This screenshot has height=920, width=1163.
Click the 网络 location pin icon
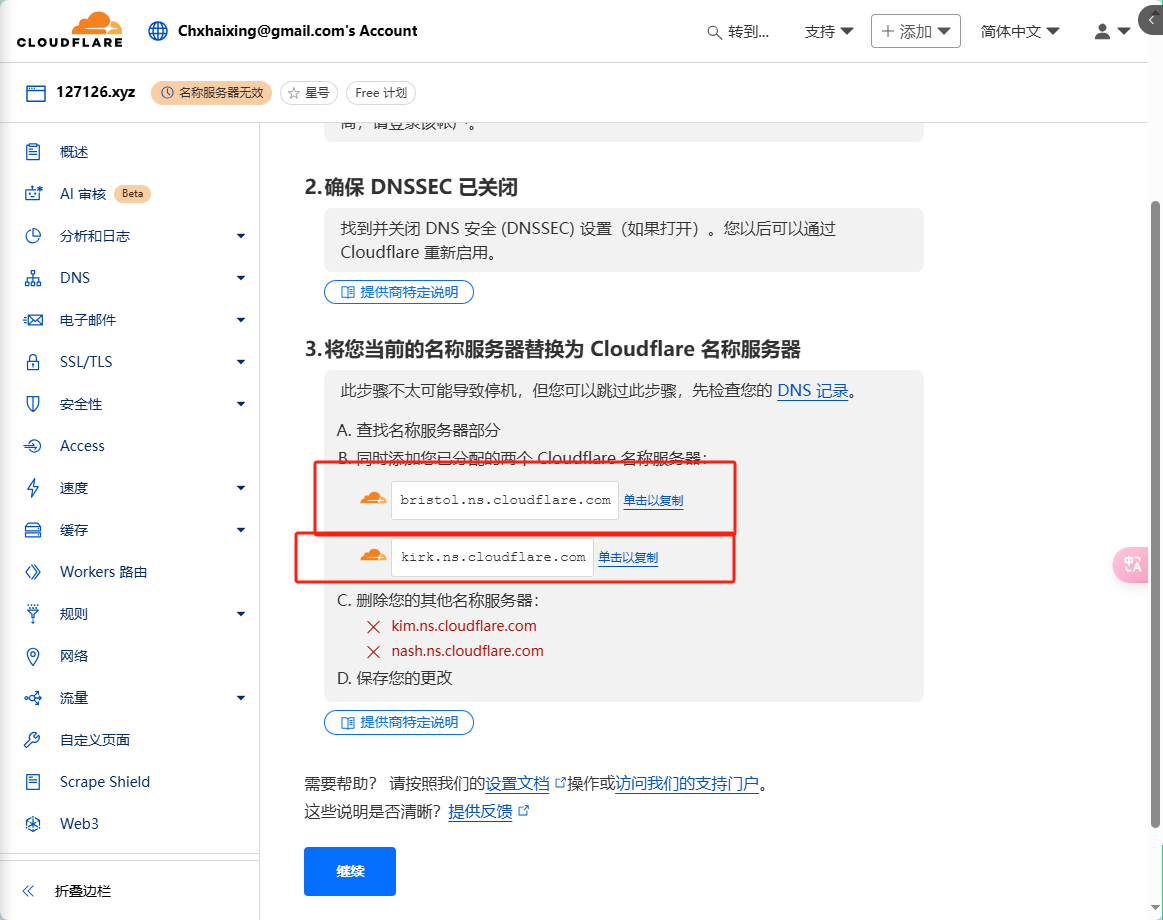coord(33,656)
